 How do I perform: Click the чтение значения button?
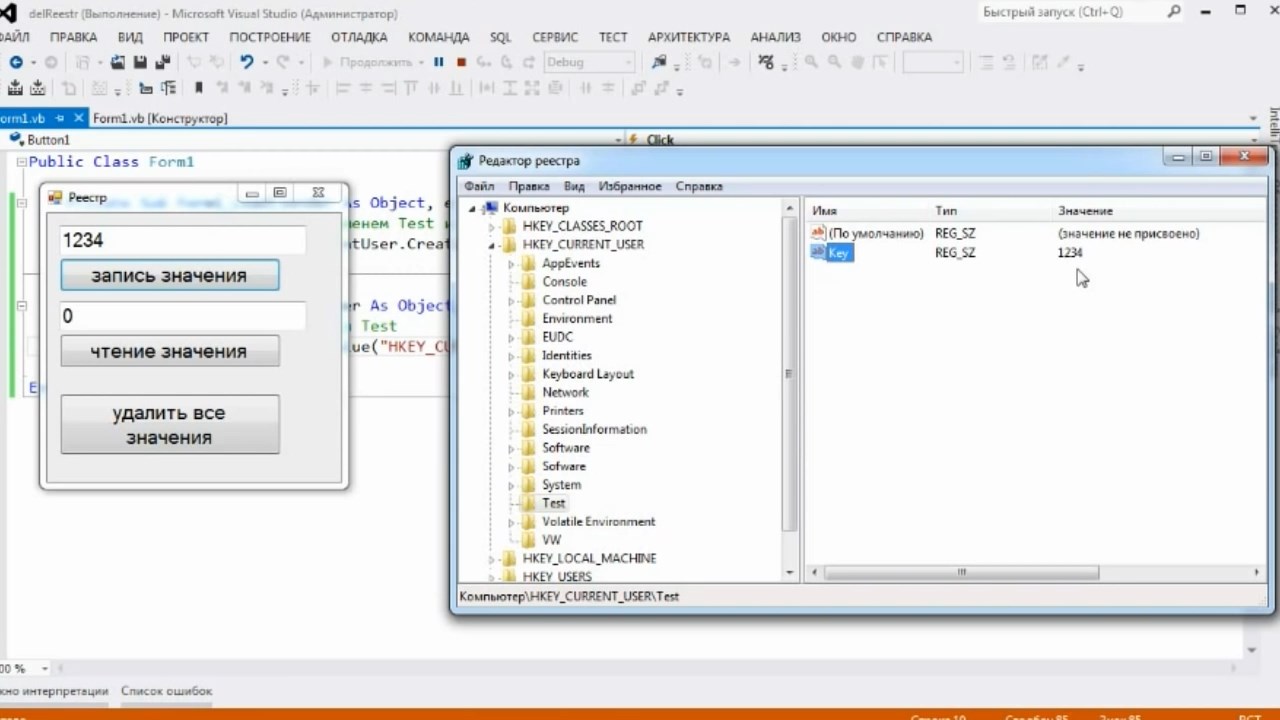170,351
